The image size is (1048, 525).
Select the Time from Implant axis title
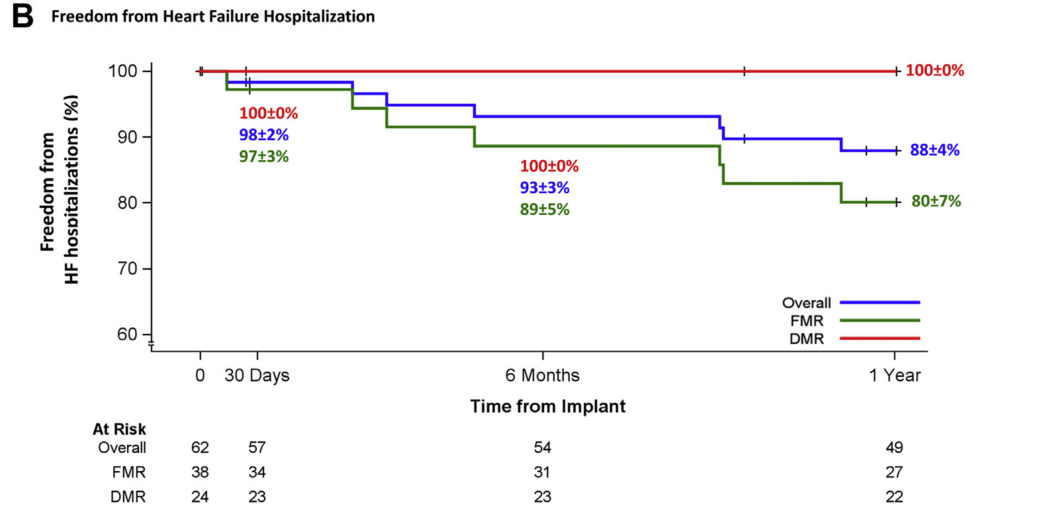(548, 406)
